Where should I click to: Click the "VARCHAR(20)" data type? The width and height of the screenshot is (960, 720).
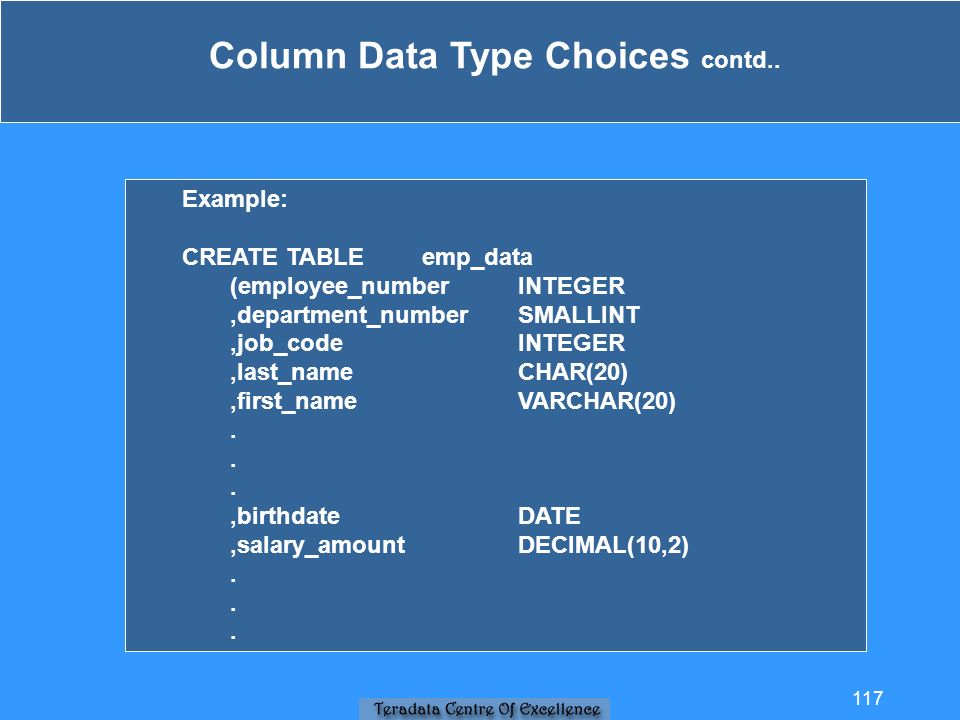[x=596, y=401]
